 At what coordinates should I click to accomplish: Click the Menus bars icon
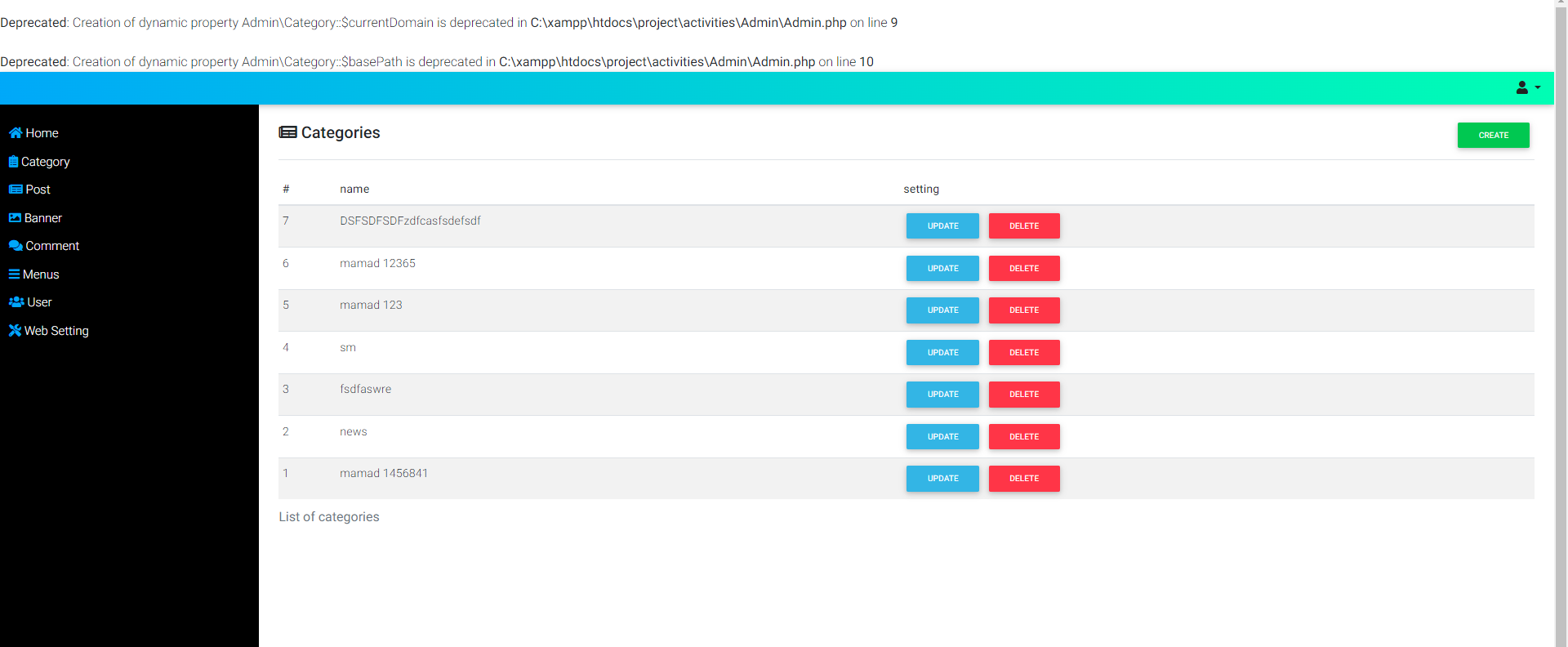pyautogui.click(x=14, y=274)
